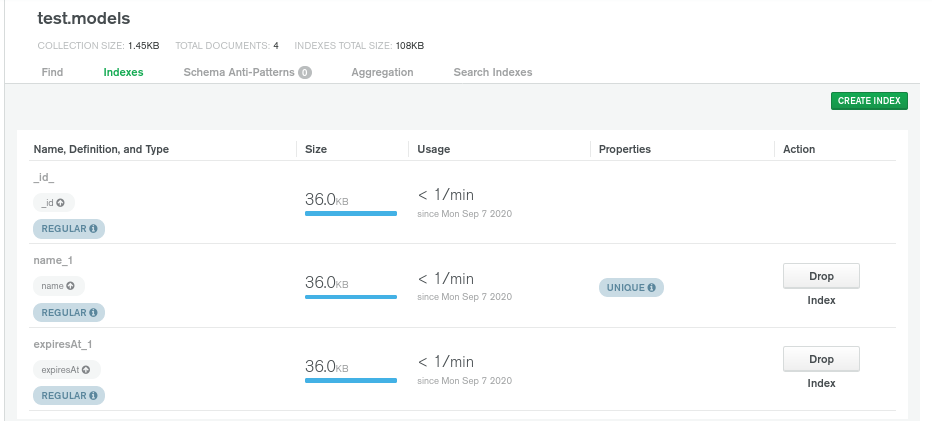Screen dimensions: 932x421
Task: Click the size bar of _id_ index
Action: coord(350,213)
